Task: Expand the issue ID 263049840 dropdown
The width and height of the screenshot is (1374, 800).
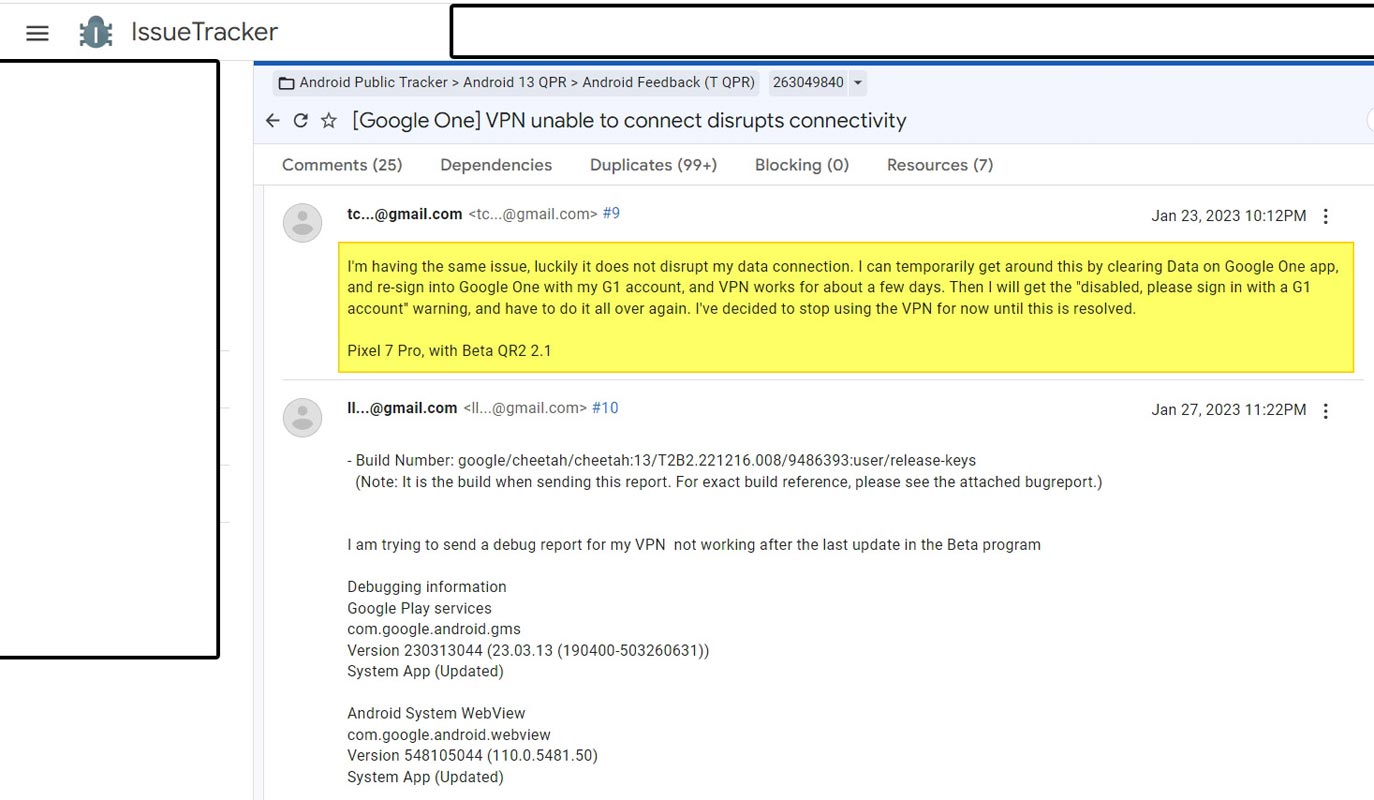Action: (x=857, y=83)
